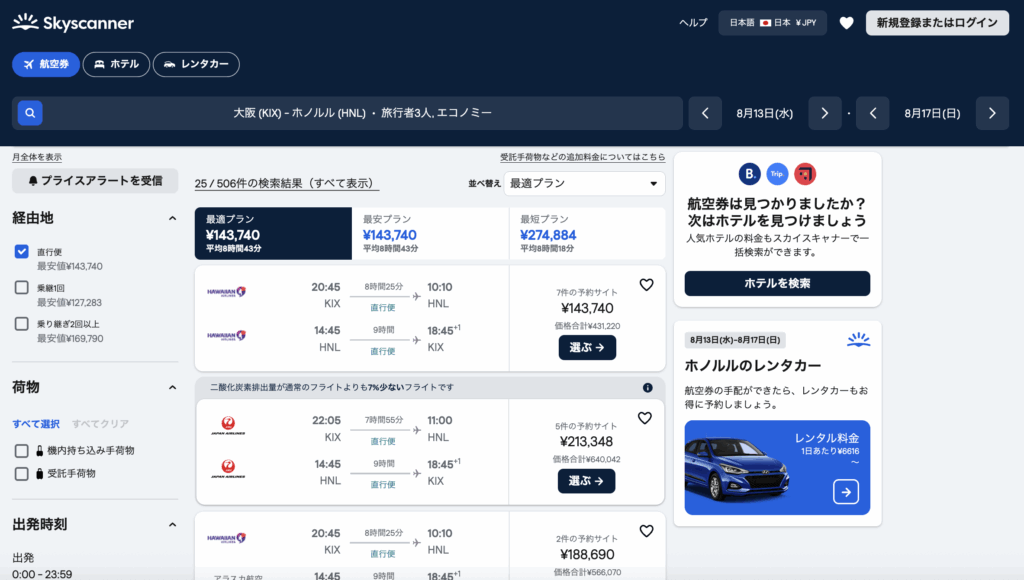
Task: Save the ¥188,690 flight with heart
Action: 647,531
